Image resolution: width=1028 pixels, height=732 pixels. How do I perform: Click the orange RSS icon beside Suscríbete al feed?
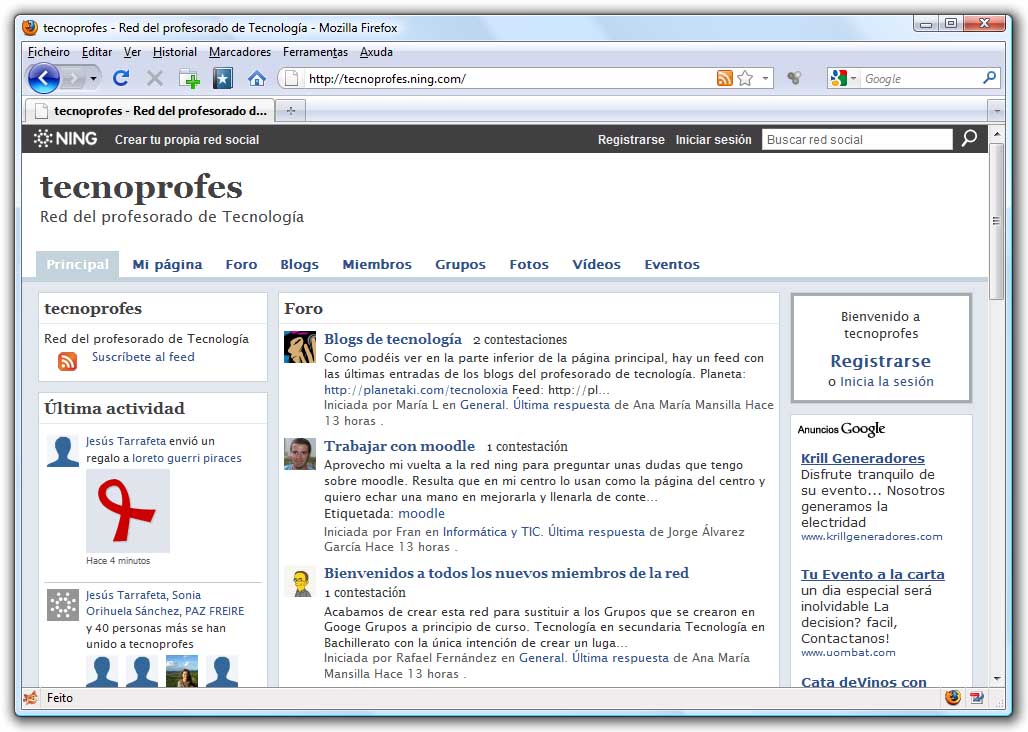point(68,361)
